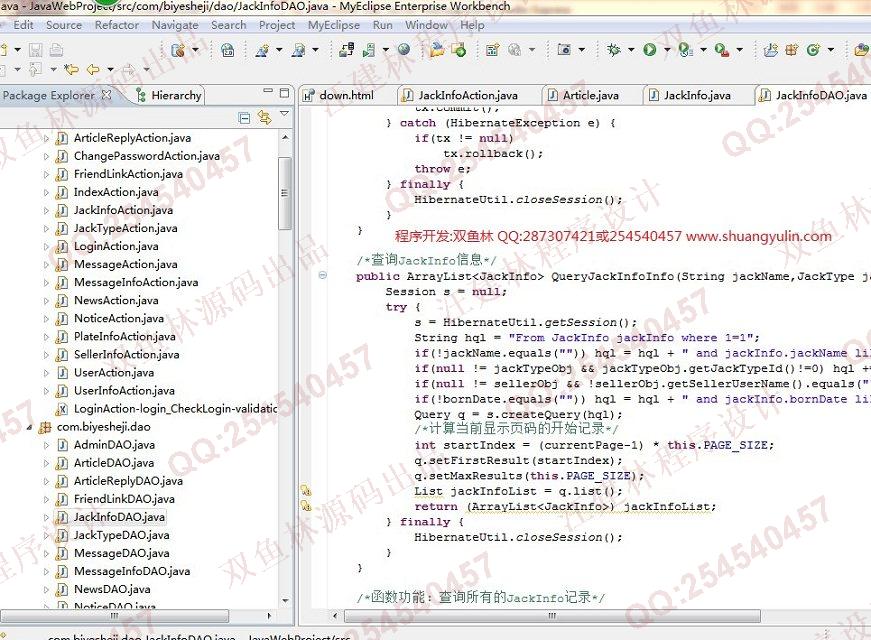Image resolution: width=871 pixels, height=640 pixels.
Task: Open the Navigate menu
Action: point(175,25)
